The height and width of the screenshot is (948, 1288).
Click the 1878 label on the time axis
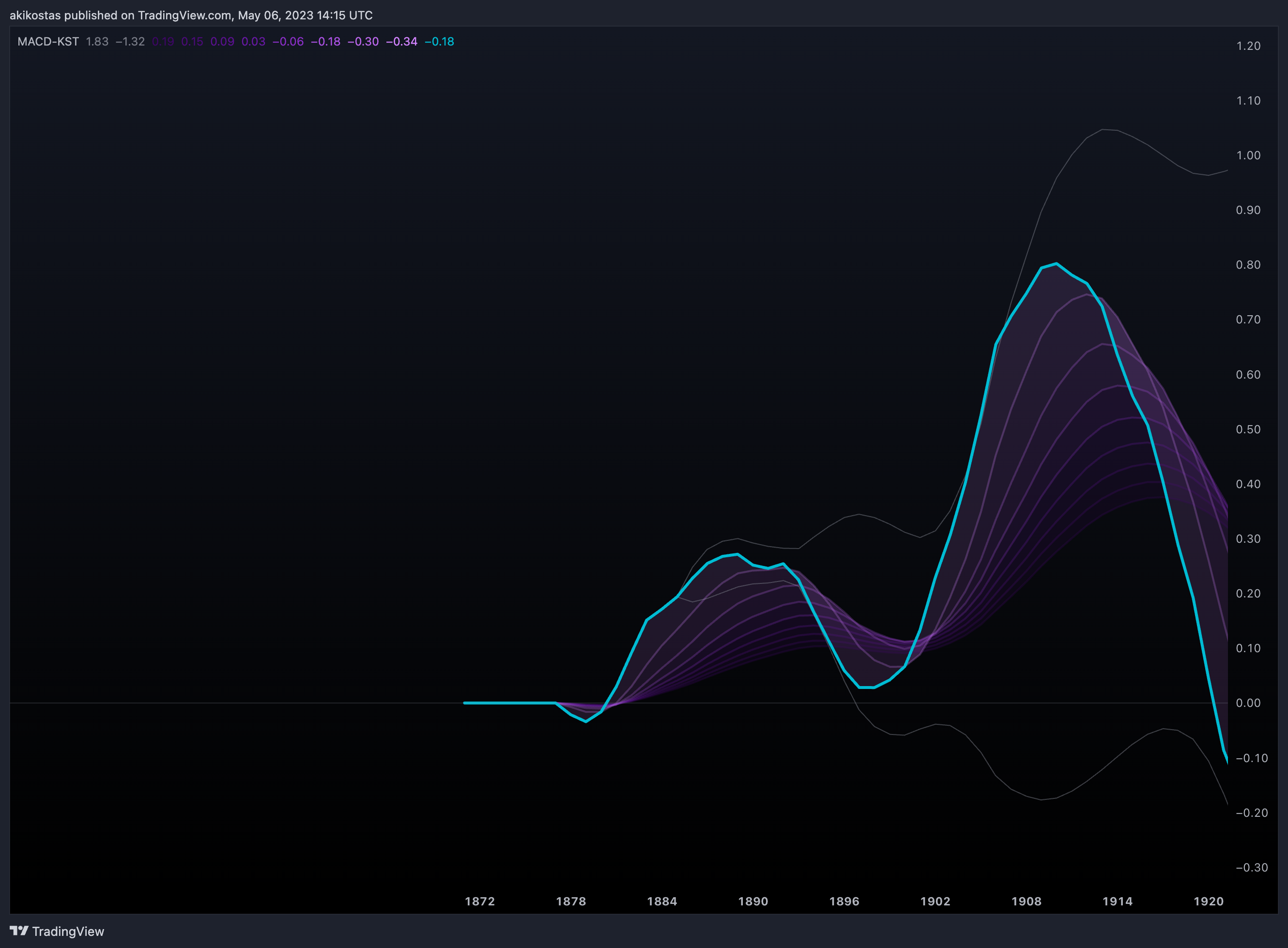[x=571, y=901]
